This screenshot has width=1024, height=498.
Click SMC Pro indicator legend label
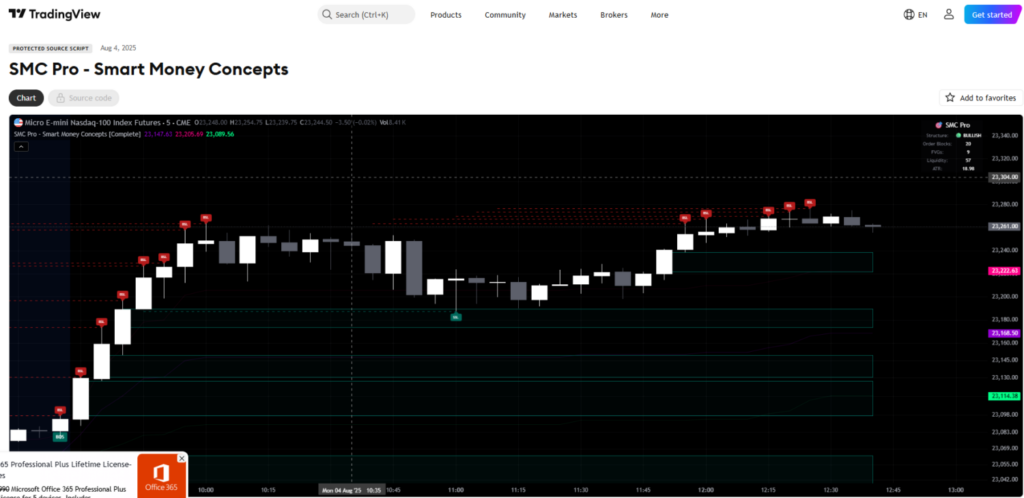(x=77, y=134)
